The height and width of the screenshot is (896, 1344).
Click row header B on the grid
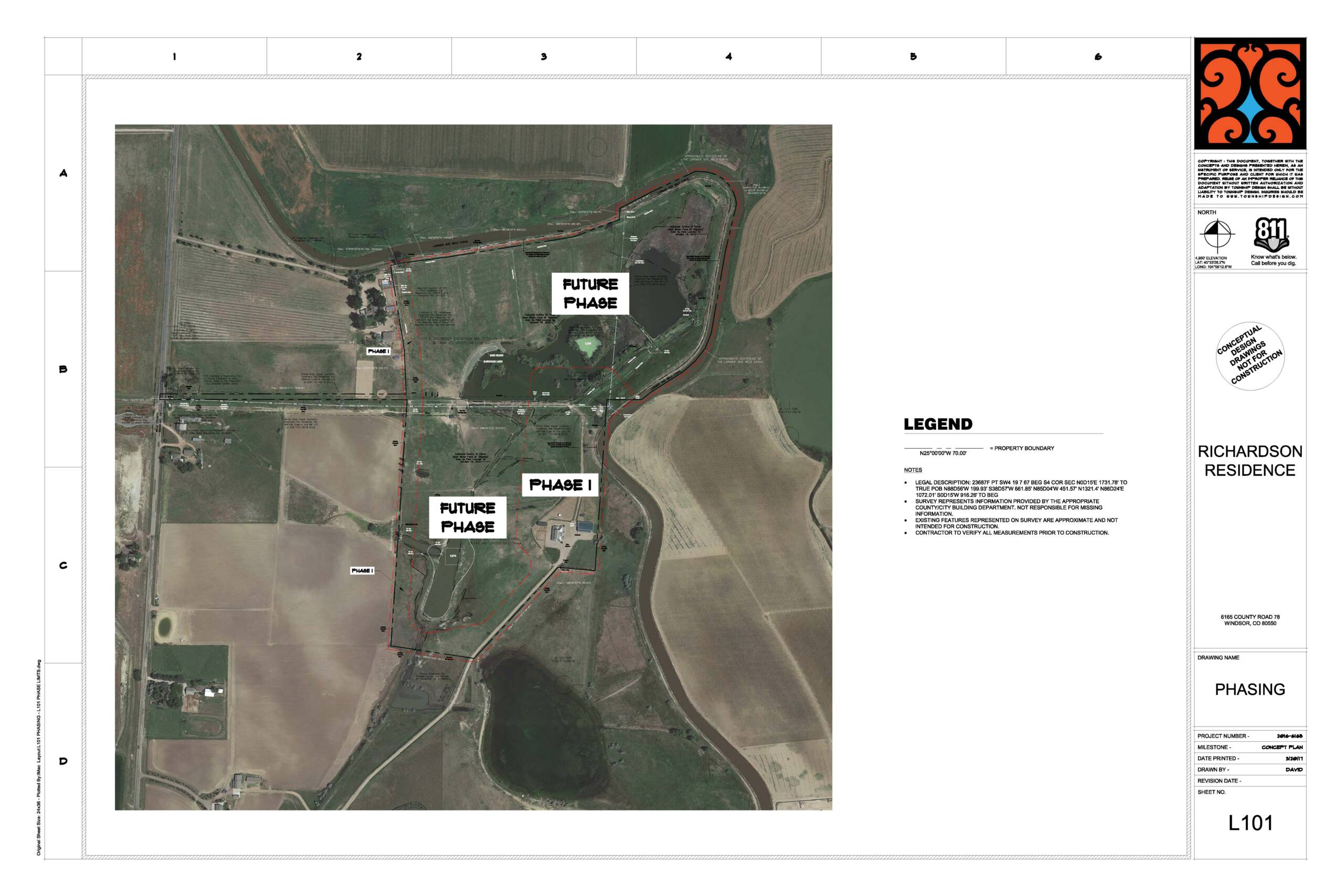click(x=64, y=369)
